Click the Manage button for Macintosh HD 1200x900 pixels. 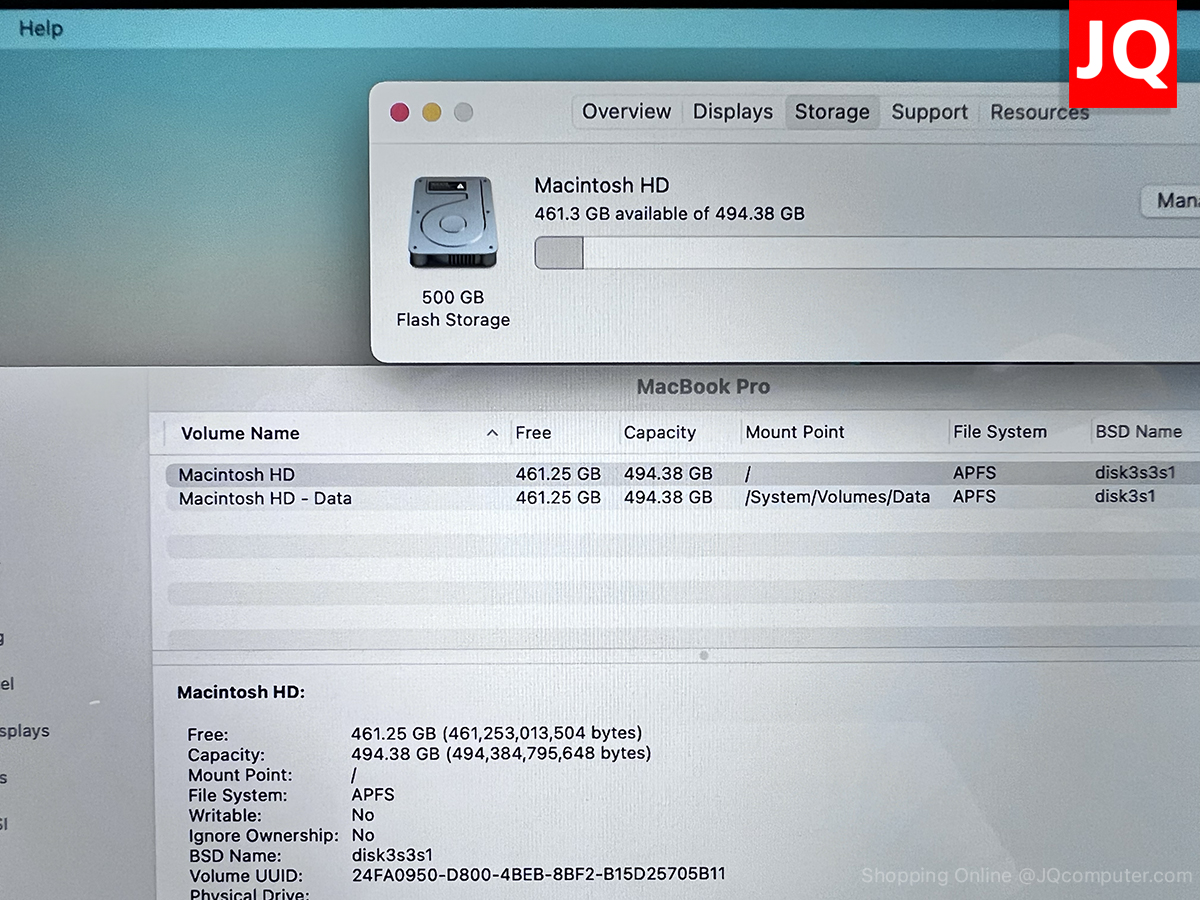tap(1172, 201)
